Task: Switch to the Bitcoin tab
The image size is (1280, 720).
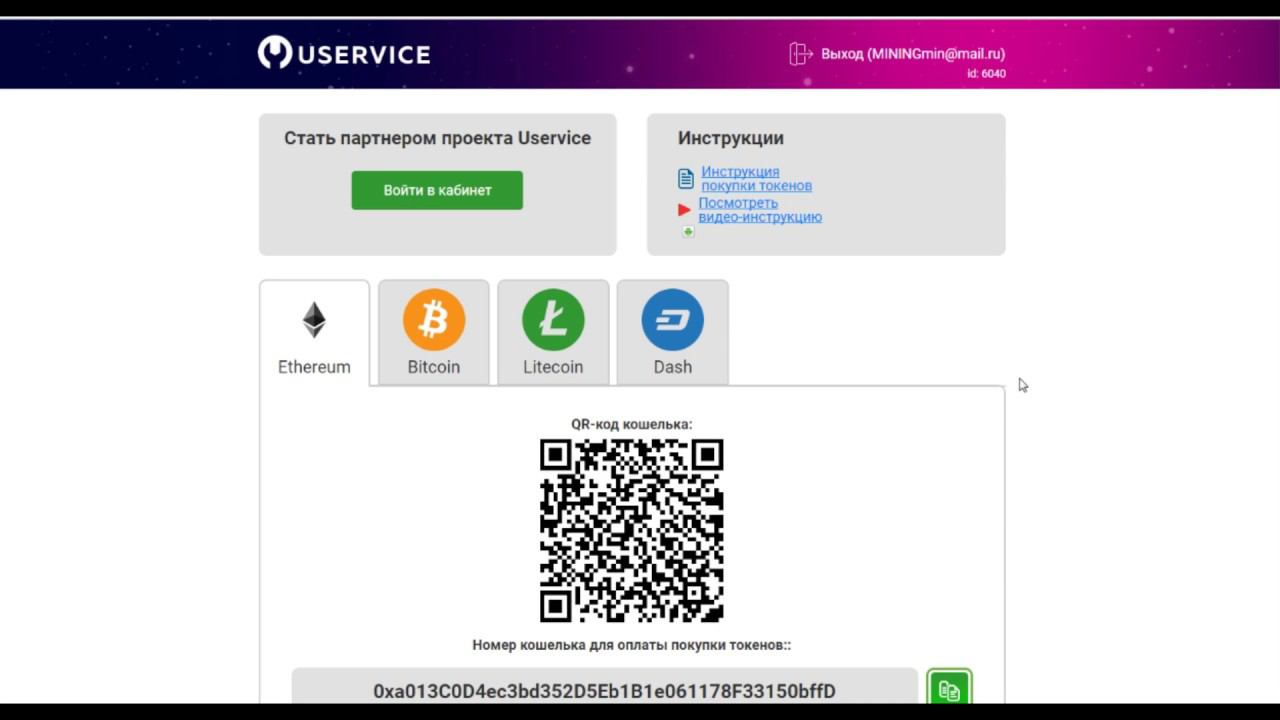Action: point(434,332)
